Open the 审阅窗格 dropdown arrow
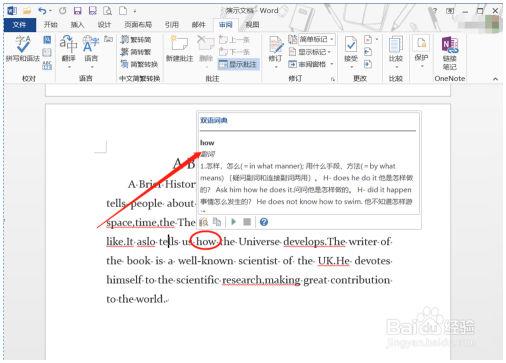 tap(332, 64)
